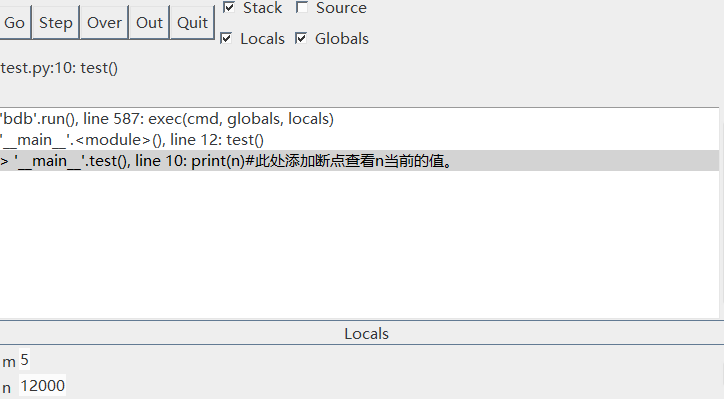Click the test.py:10: test() status text
This screenshot has height=399, width=724.
click(59, 68)
